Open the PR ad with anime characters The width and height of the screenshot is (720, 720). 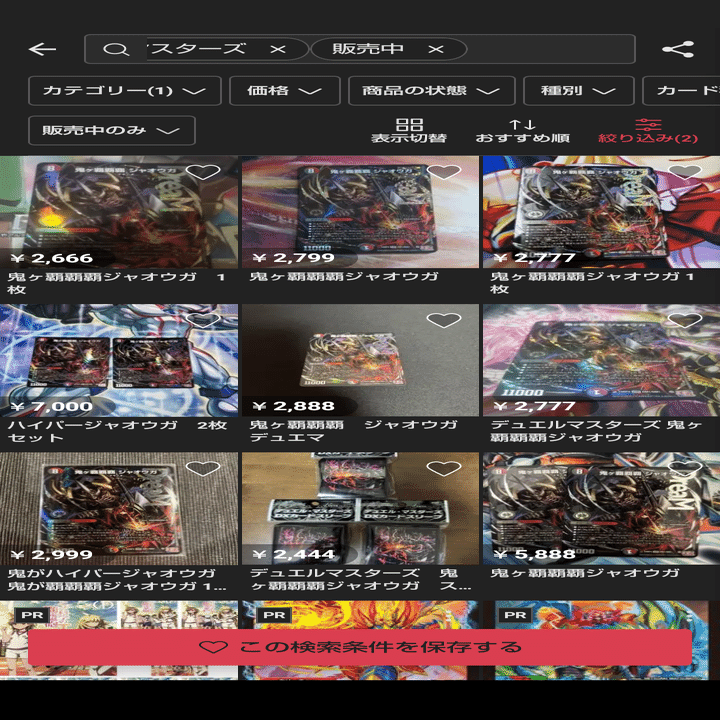point(119,616)
